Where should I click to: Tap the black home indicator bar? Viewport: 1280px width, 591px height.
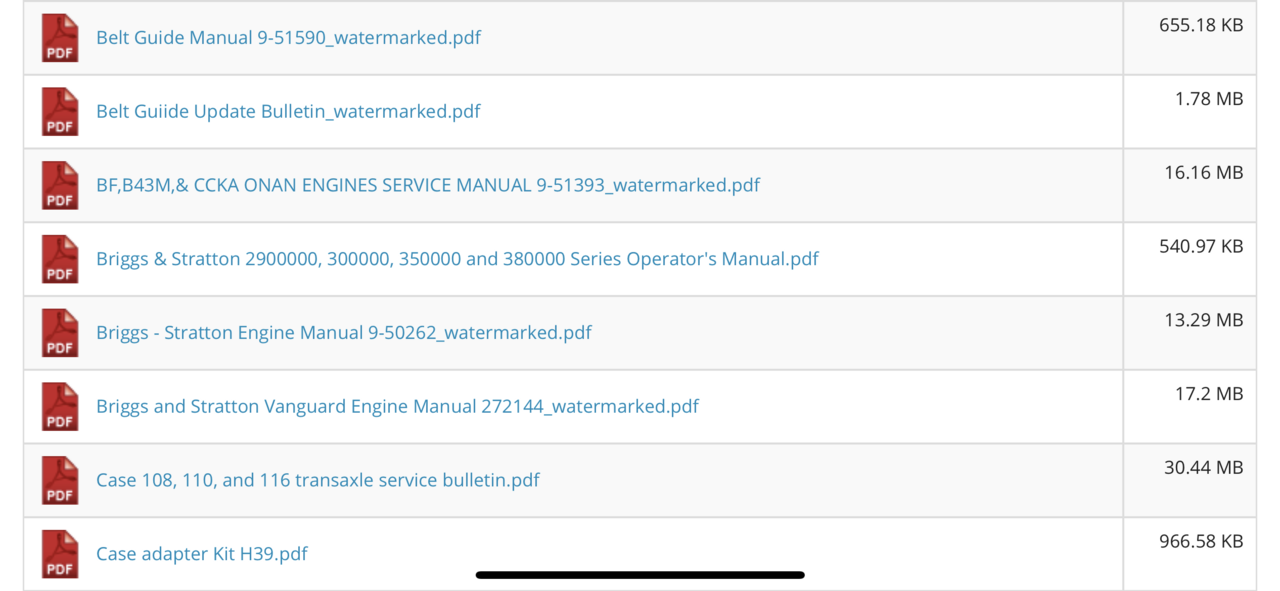pos(640,575)
